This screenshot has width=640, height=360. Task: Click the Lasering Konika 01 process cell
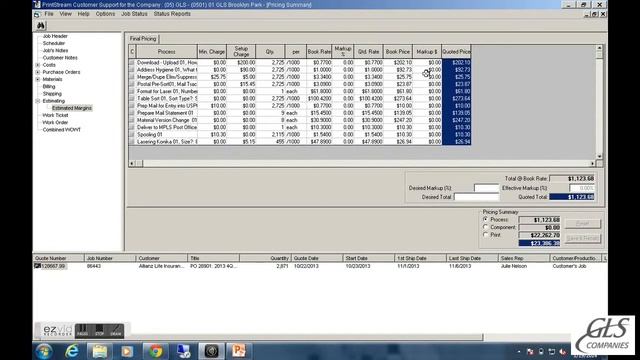pyautogui.click(x=167, y=142)
